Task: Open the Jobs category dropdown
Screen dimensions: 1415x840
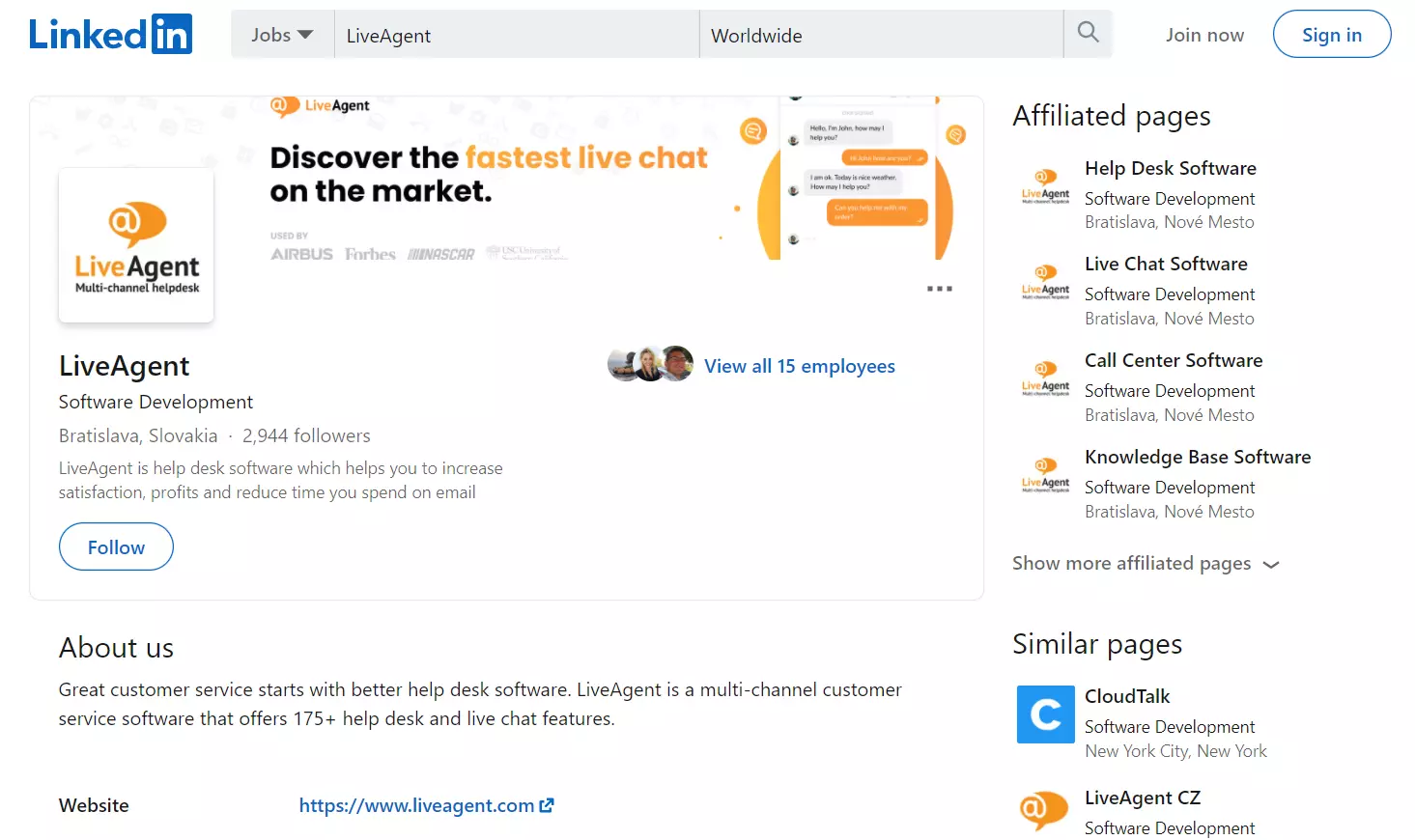Action: pyautogui.click(x=280, y=34)
